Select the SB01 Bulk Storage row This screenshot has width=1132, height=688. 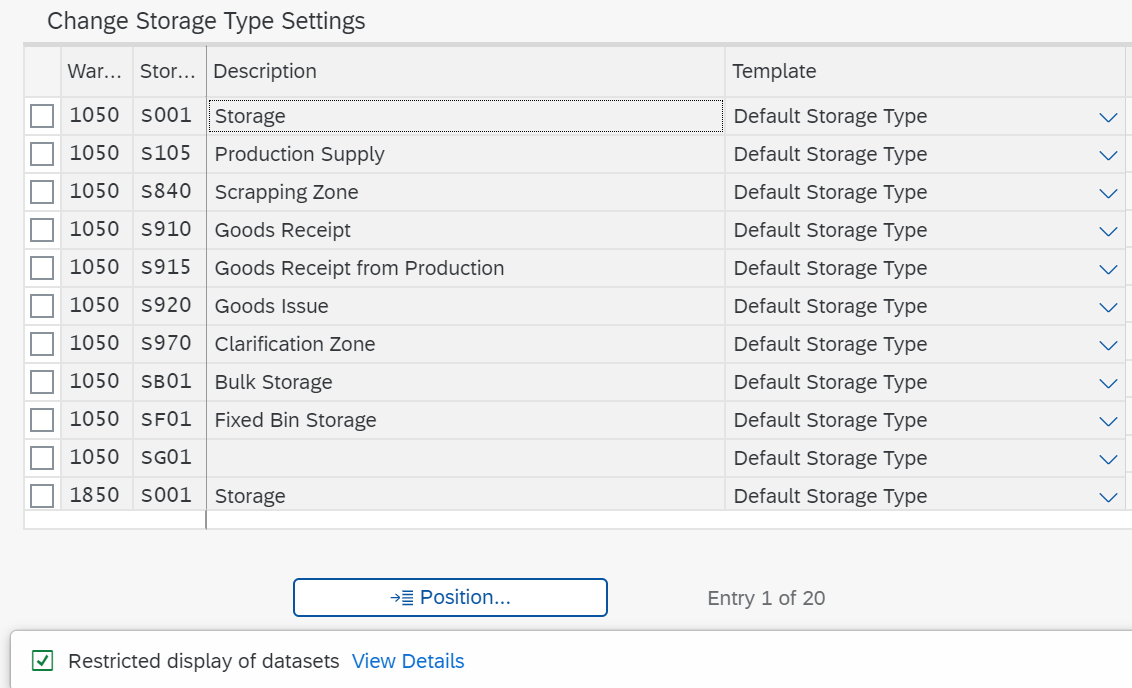coord(42,382)
